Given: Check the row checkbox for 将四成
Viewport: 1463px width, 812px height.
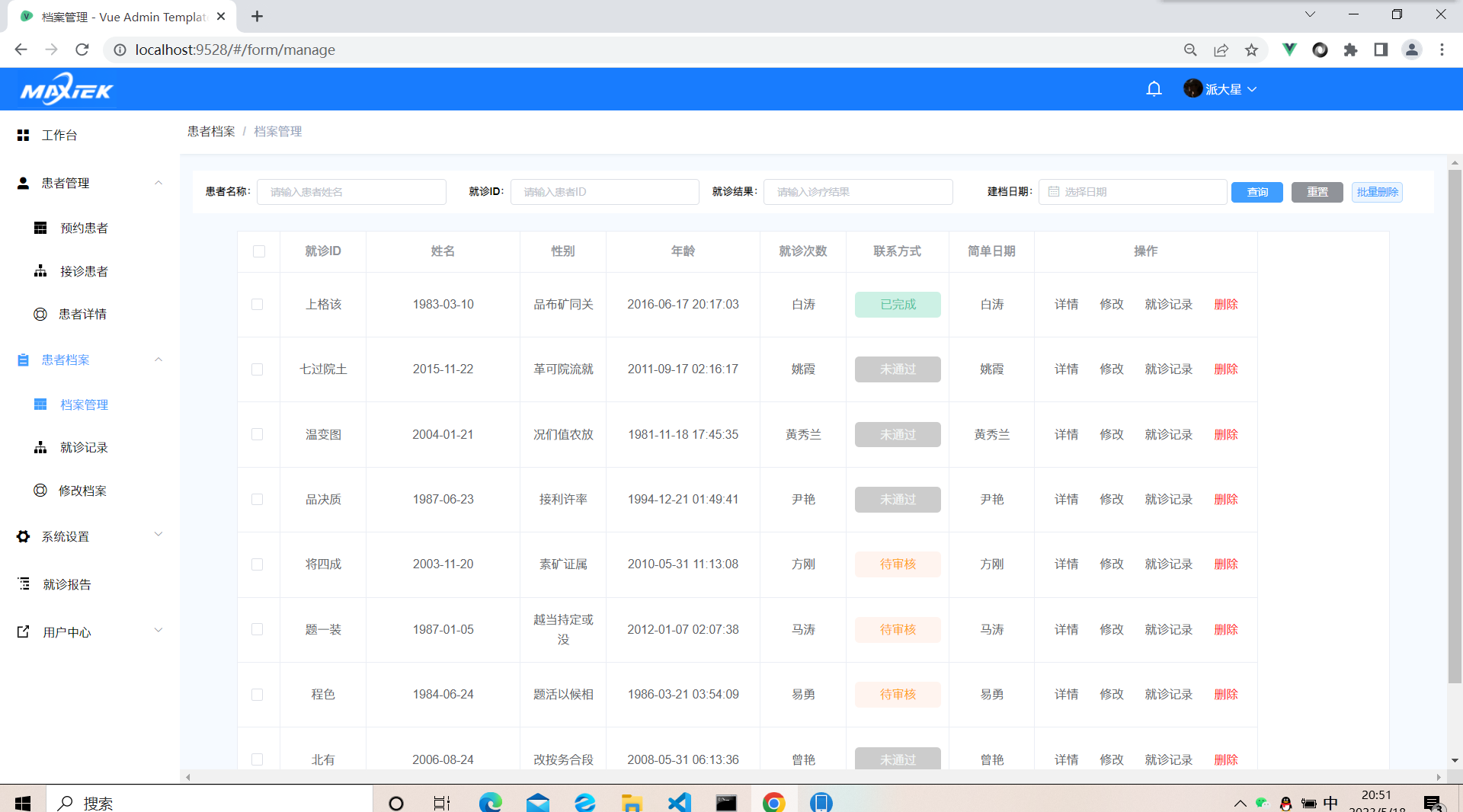Looking at the screenshot, I should 258,564.
